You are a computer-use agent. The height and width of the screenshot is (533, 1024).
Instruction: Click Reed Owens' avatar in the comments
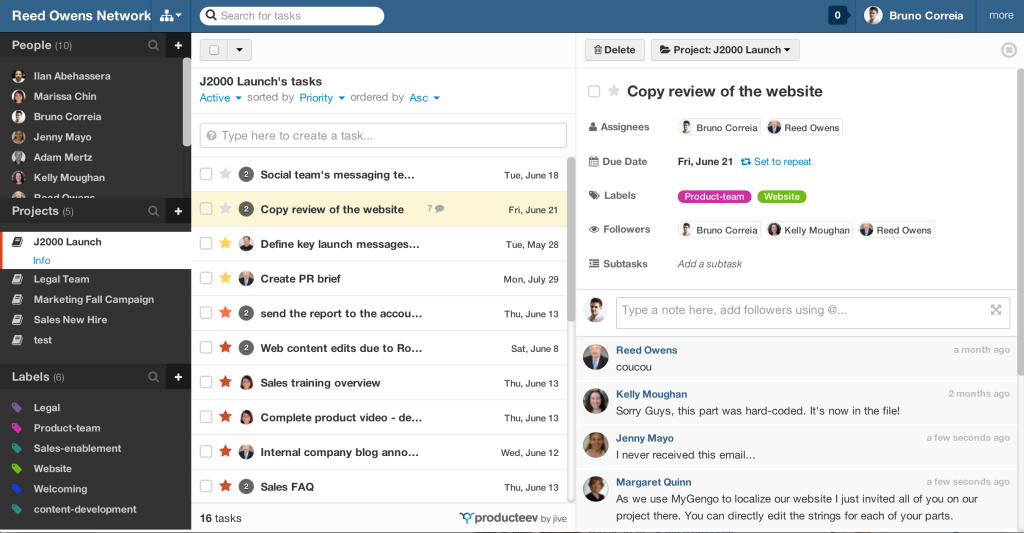(596, 357)
